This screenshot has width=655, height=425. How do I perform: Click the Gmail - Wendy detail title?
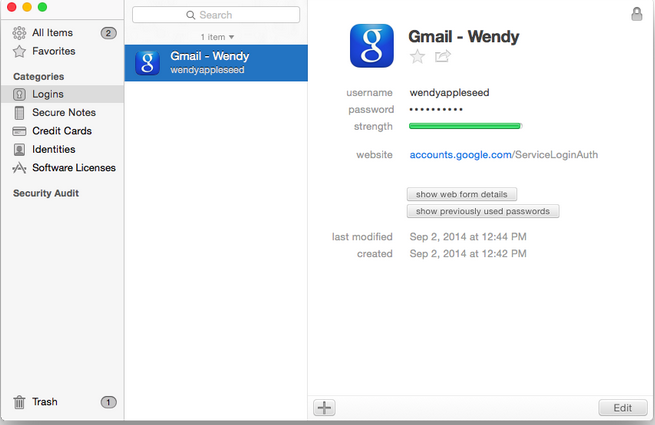coord(464,37)
